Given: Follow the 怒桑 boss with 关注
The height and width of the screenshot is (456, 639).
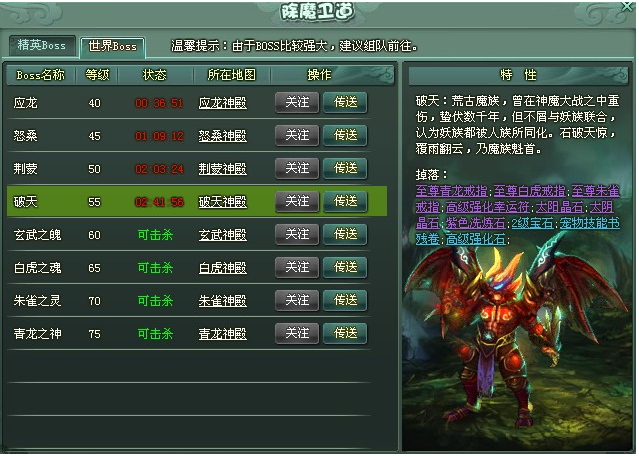Looking at the screenshot, I should [297, 135].
